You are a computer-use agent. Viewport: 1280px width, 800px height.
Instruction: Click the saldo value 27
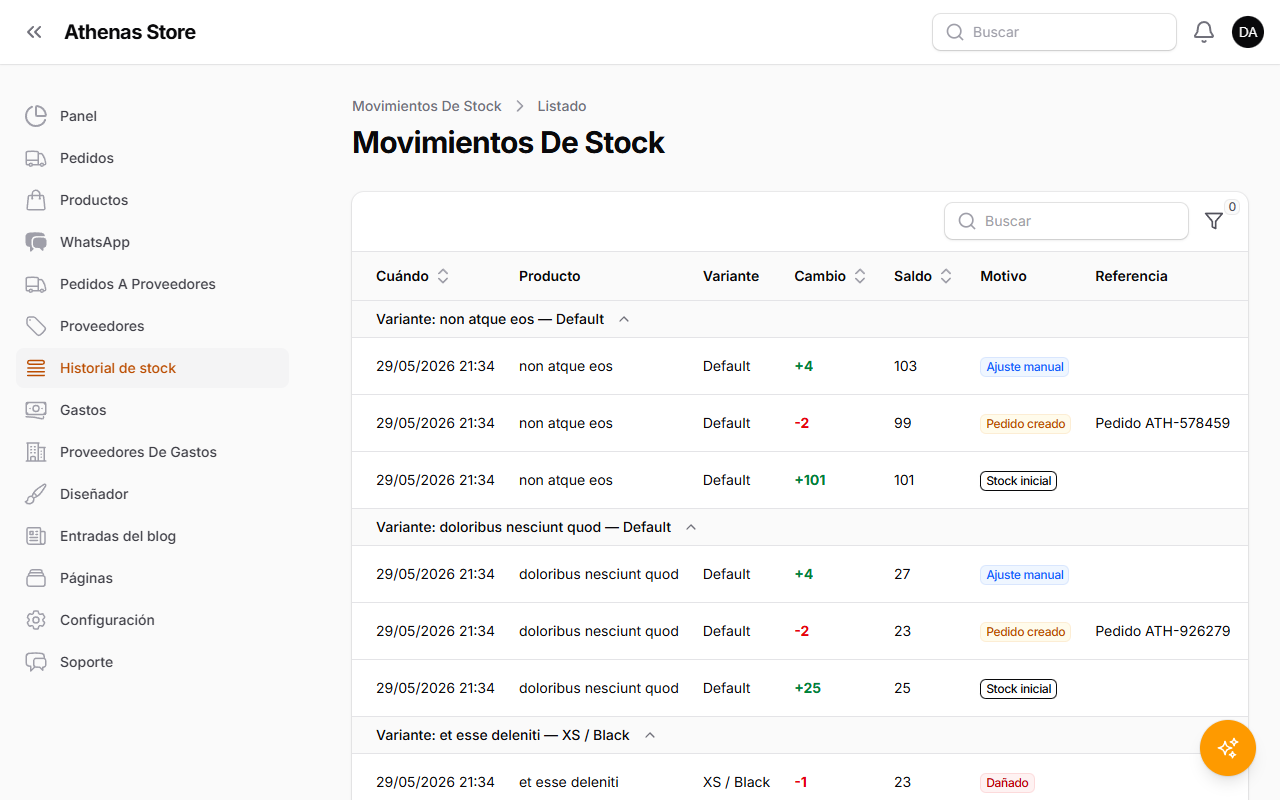pos(902,574)
